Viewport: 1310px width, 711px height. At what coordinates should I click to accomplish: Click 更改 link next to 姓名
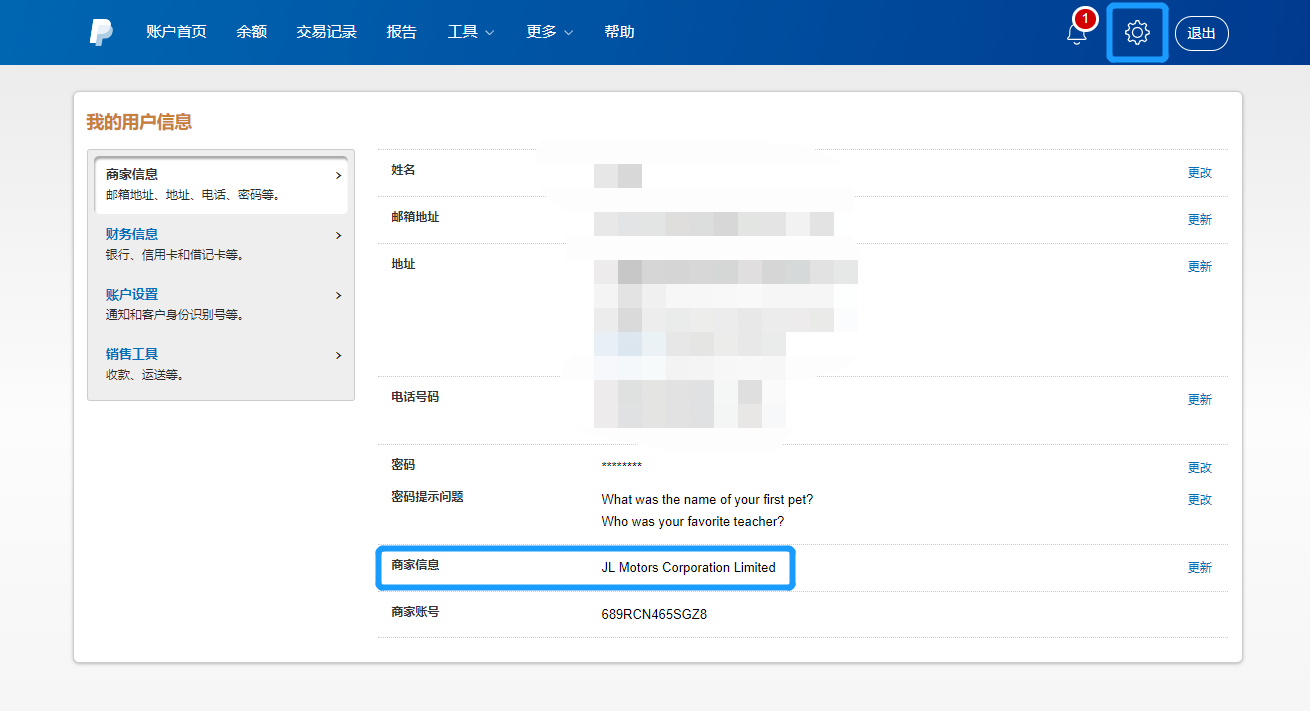pyautogui.click(x=1199, y=173)
